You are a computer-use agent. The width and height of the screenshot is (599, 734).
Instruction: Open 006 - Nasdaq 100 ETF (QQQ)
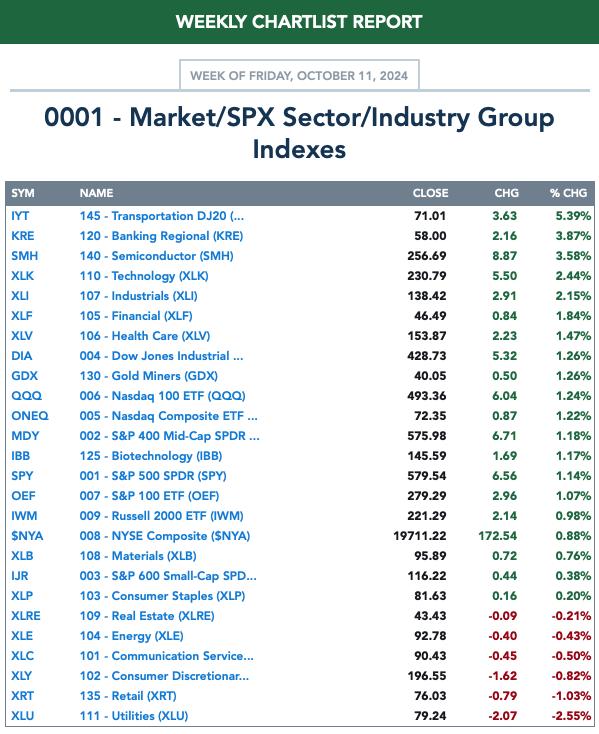point(162,396)
